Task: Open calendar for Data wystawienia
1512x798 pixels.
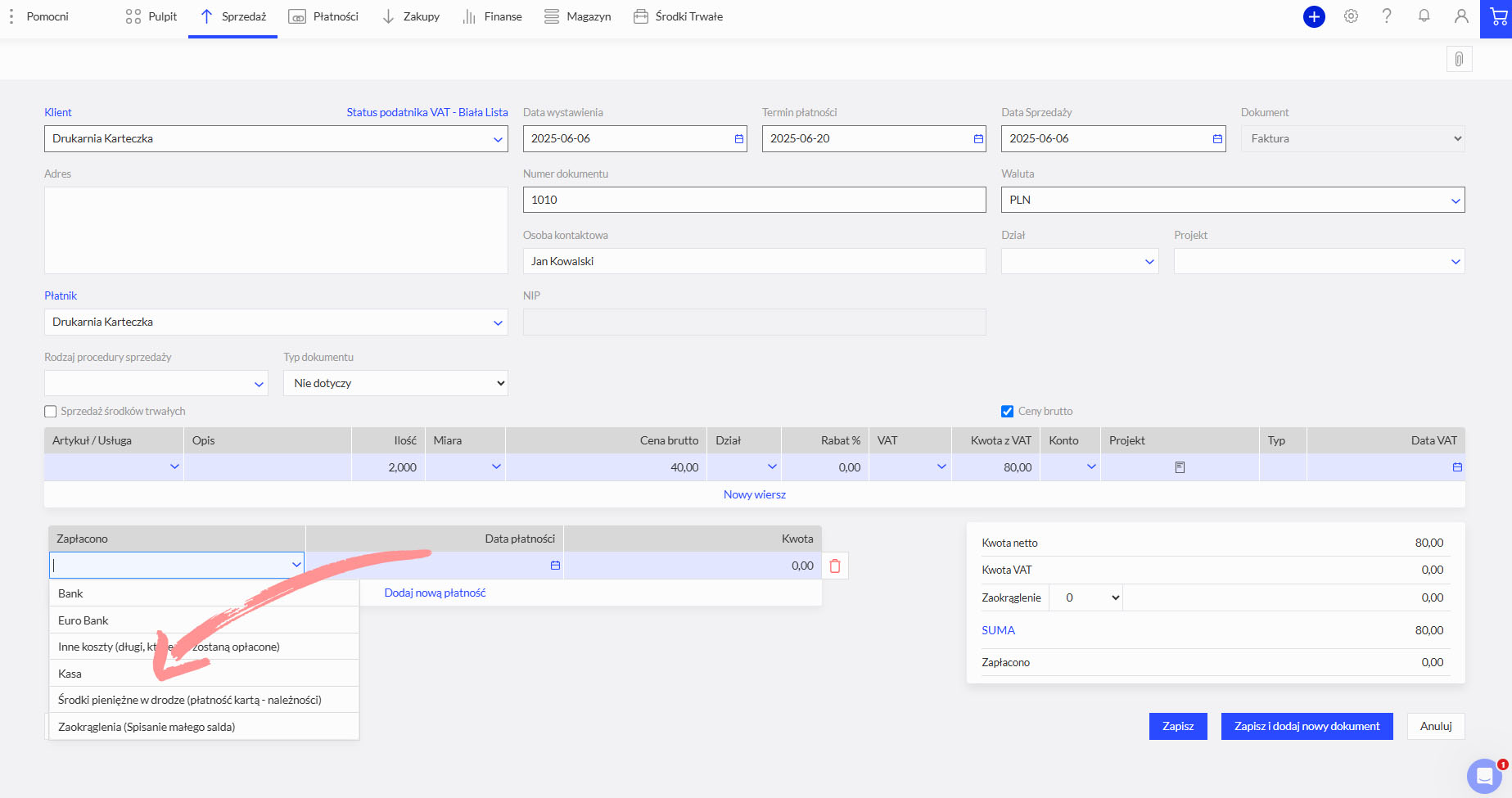Action: click(739, 139)
